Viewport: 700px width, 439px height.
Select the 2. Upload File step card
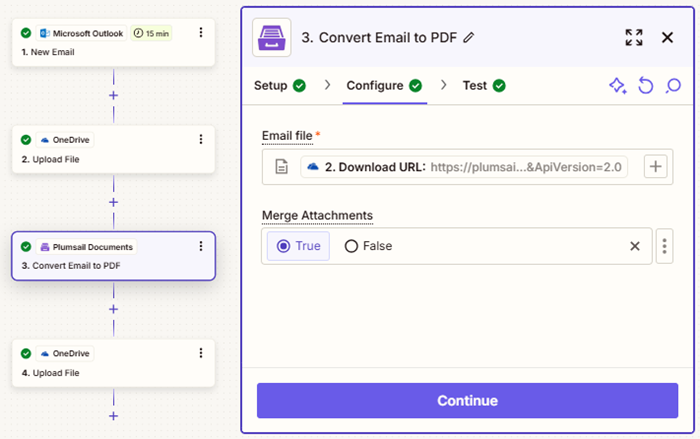tap(113, 149)
